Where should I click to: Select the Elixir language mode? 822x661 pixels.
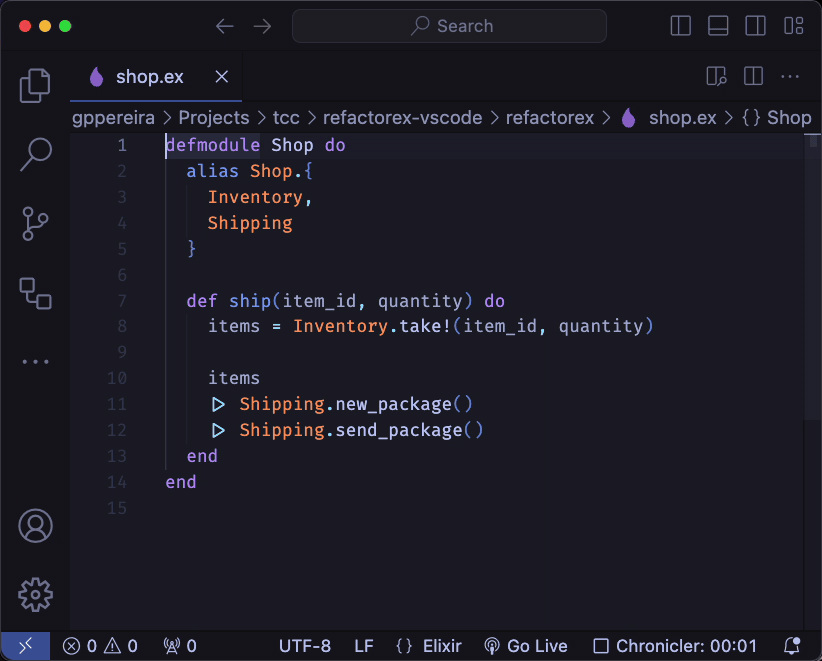click(x=428, y=646)
